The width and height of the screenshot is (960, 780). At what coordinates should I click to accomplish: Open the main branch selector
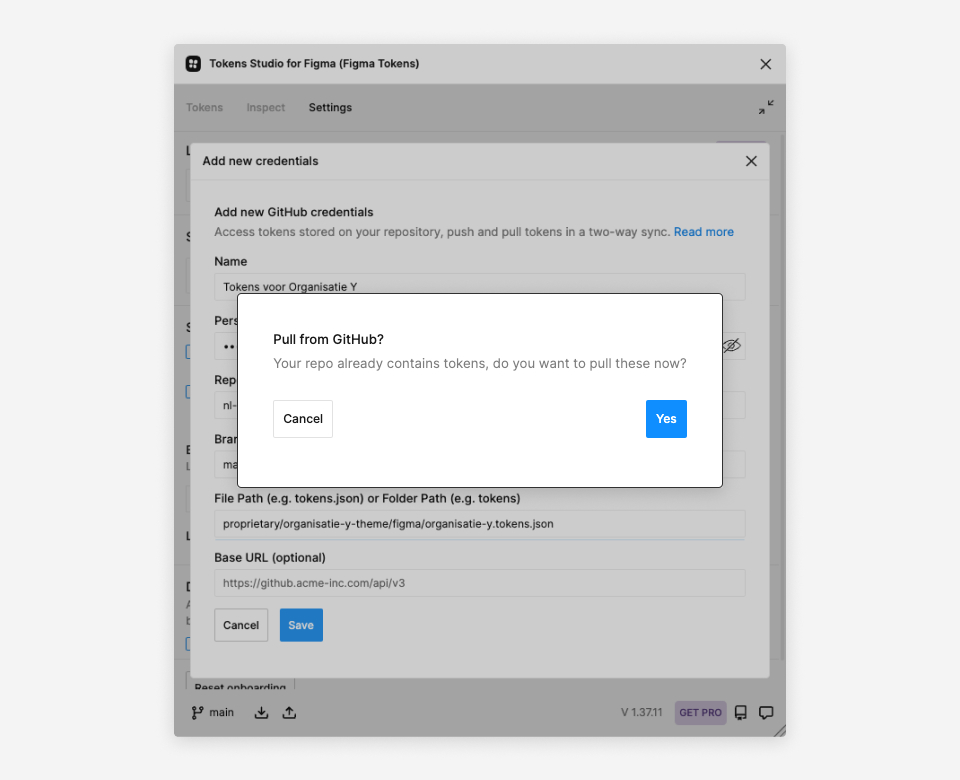point(212,713)
